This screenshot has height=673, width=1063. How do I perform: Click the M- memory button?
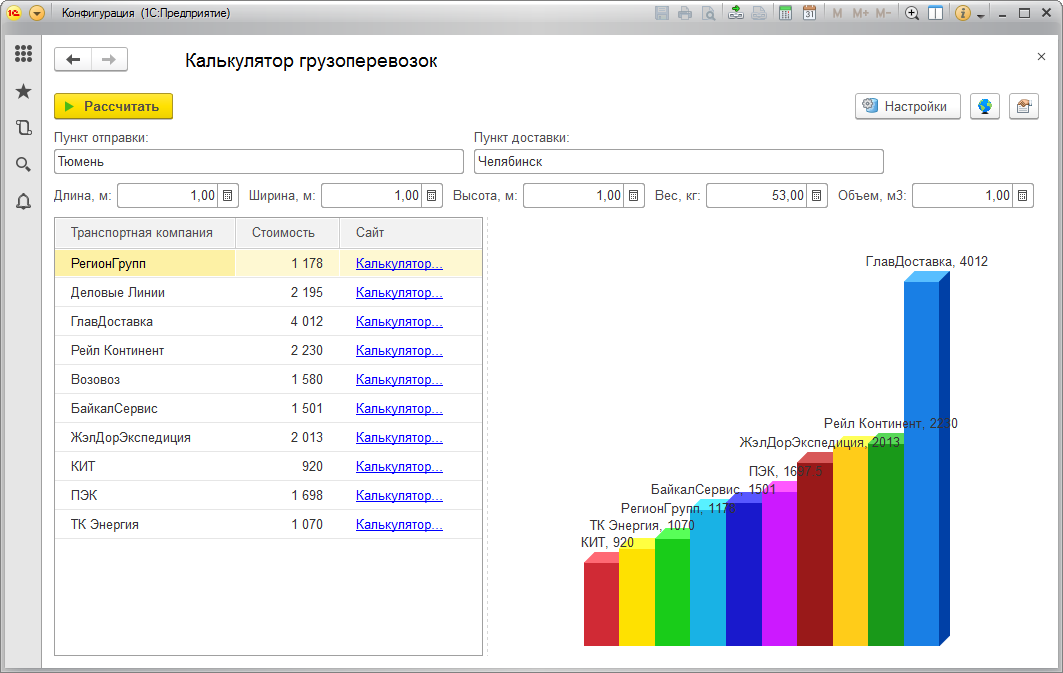pyautogui.click(x=883, y=13)
